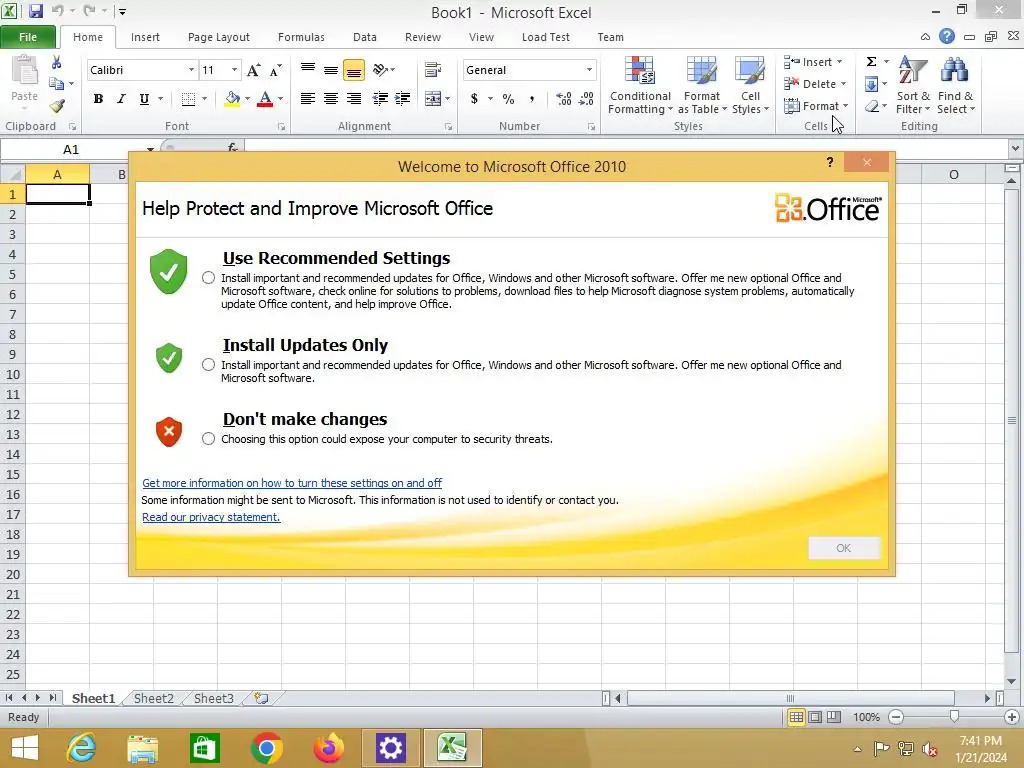Click the zoom slider handle

point(954,716)
